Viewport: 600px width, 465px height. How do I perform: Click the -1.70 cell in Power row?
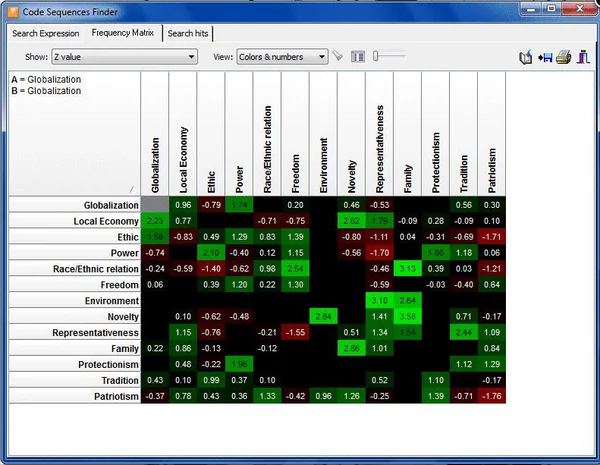[x=379, y=253]
